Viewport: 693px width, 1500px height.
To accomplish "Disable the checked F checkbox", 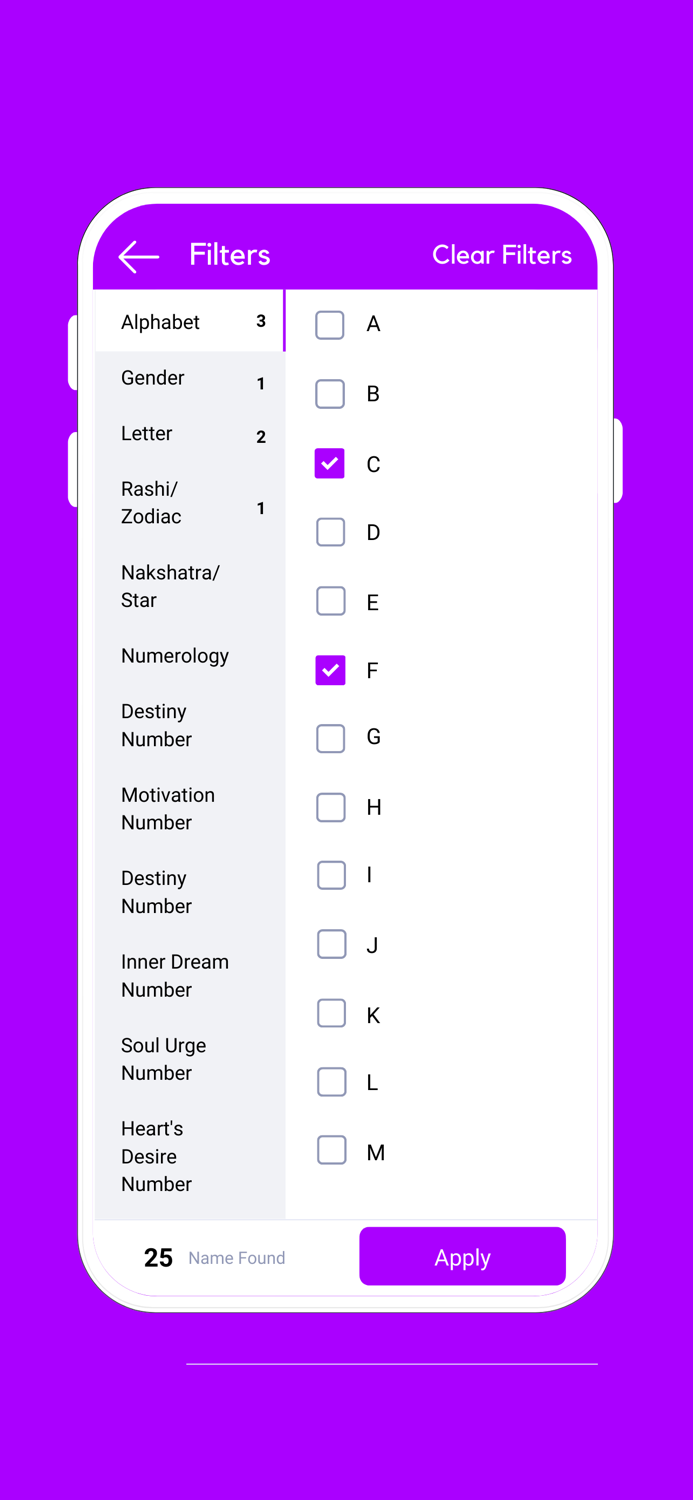I will coord(330,670).
